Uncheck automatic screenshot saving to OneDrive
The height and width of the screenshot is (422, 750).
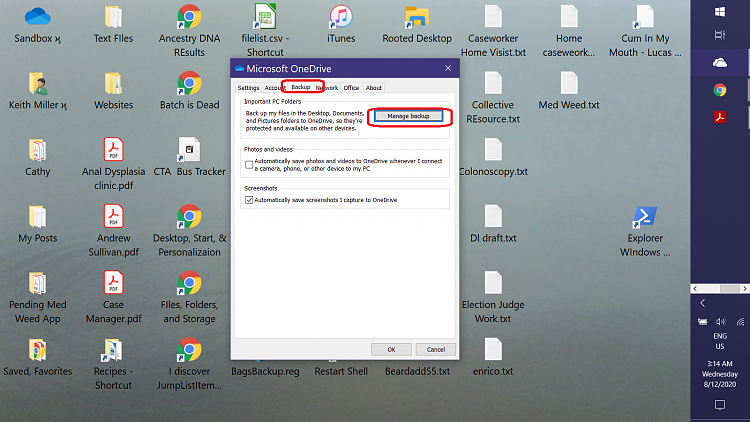249,200
